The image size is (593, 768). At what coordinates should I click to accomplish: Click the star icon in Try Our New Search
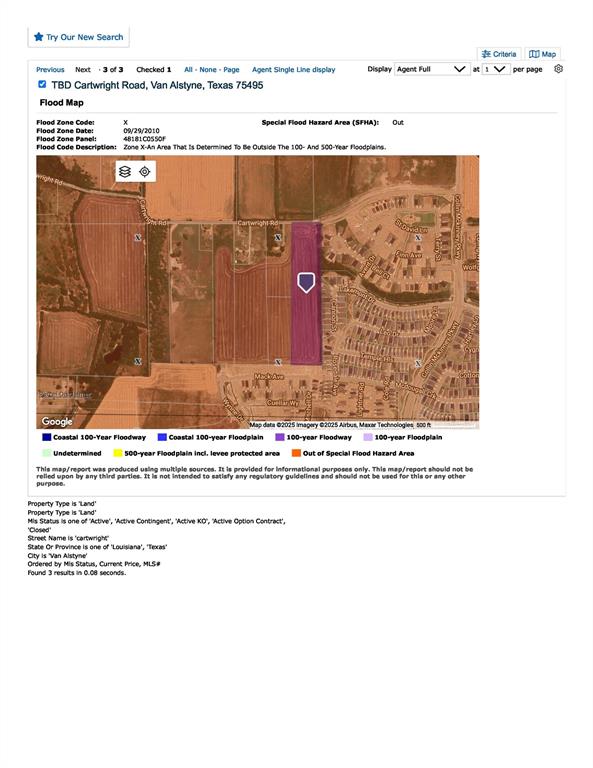click(39, 37)
